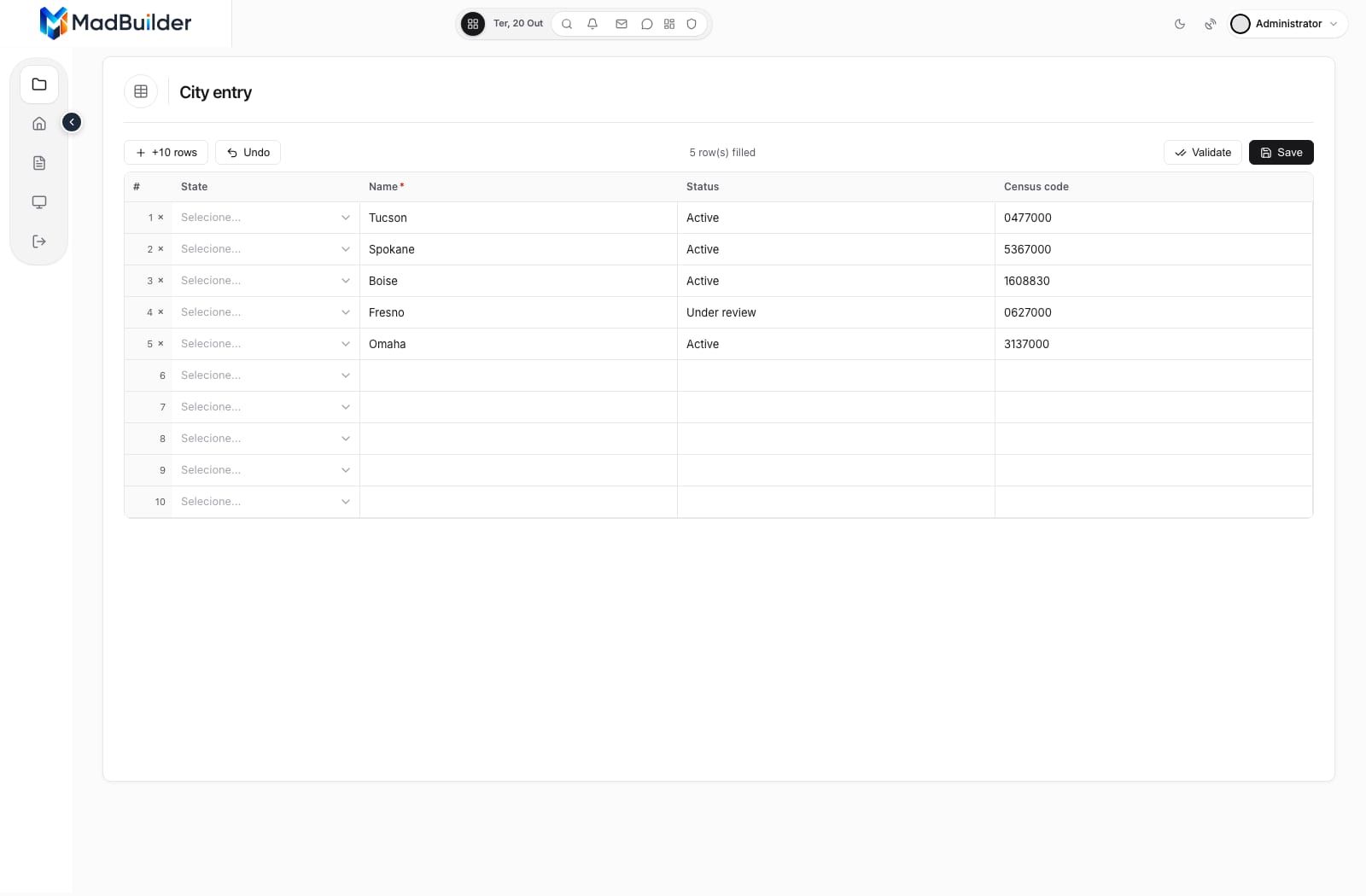
Task: Open the State dropdown for Boise
Action: click(x=266, y=281)
